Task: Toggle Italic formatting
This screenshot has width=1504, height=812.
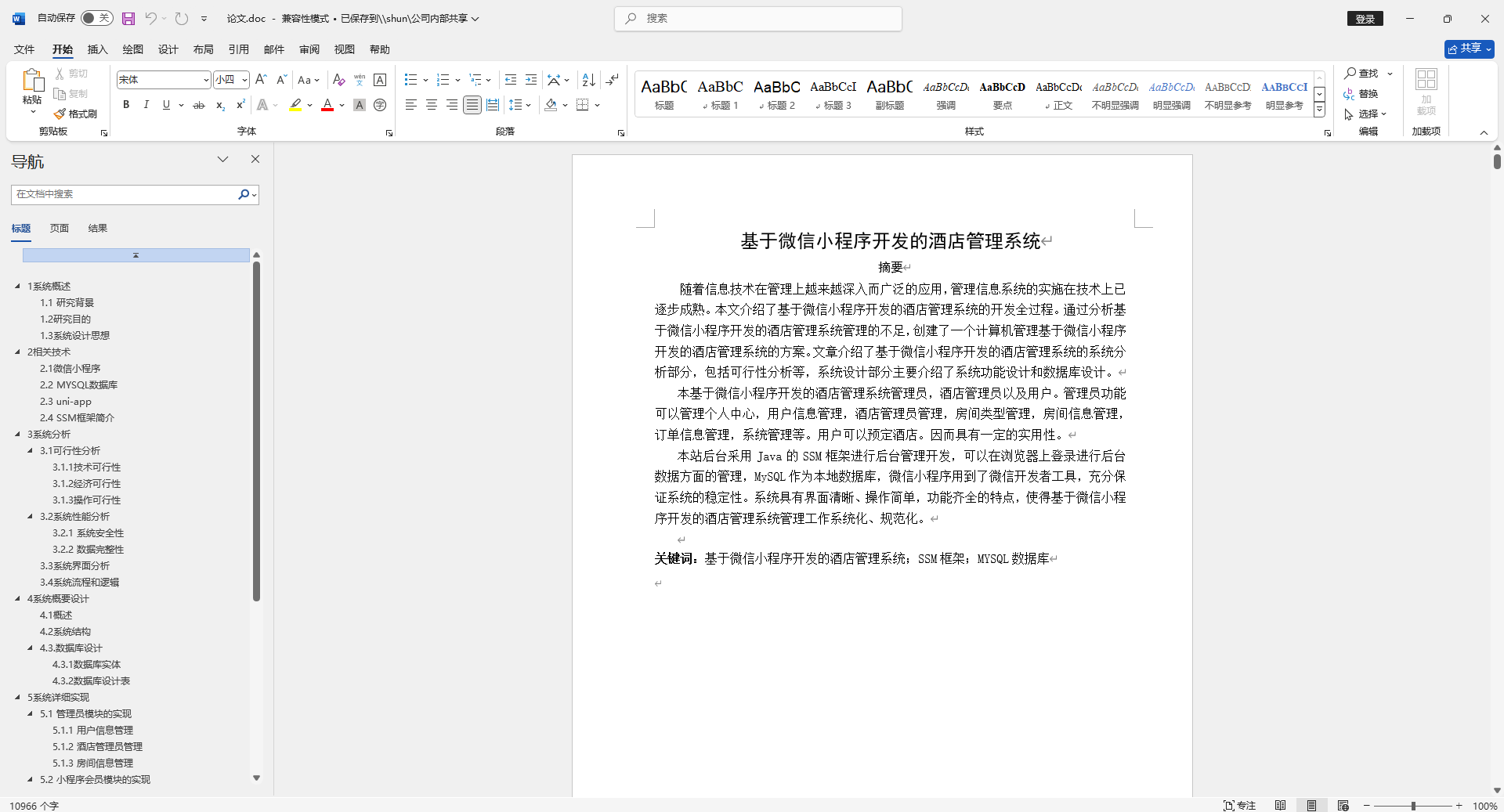Action: point(146,104)
